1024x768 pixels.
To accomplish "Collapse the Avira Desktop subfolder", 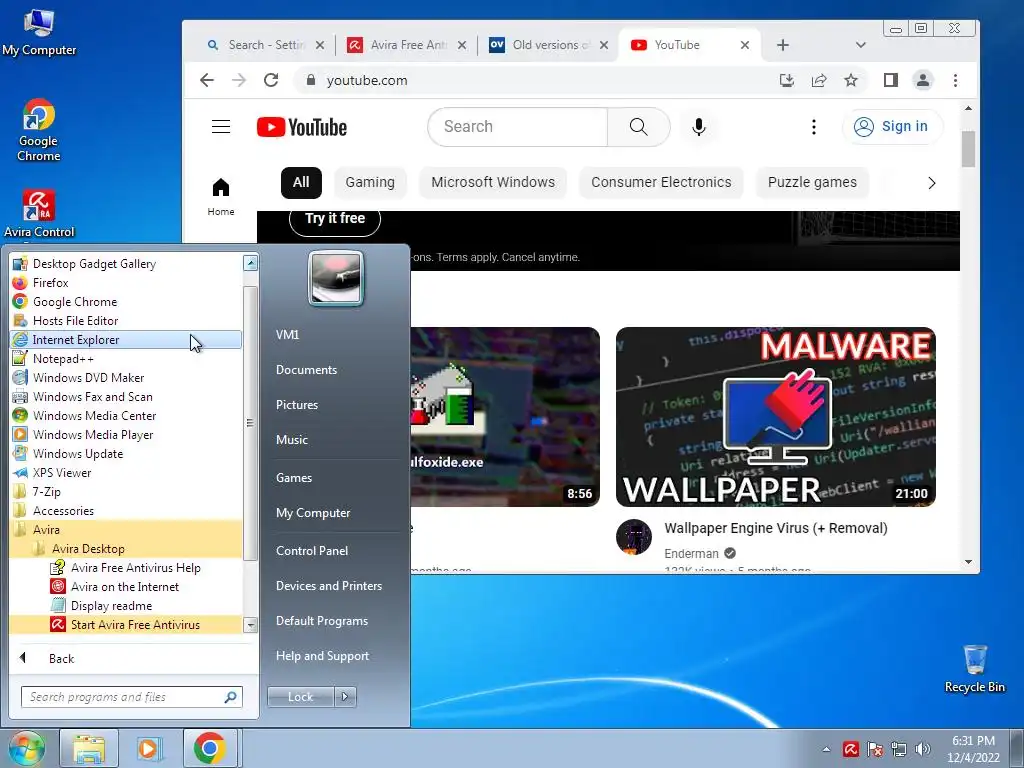I will [x=126, y=549].
